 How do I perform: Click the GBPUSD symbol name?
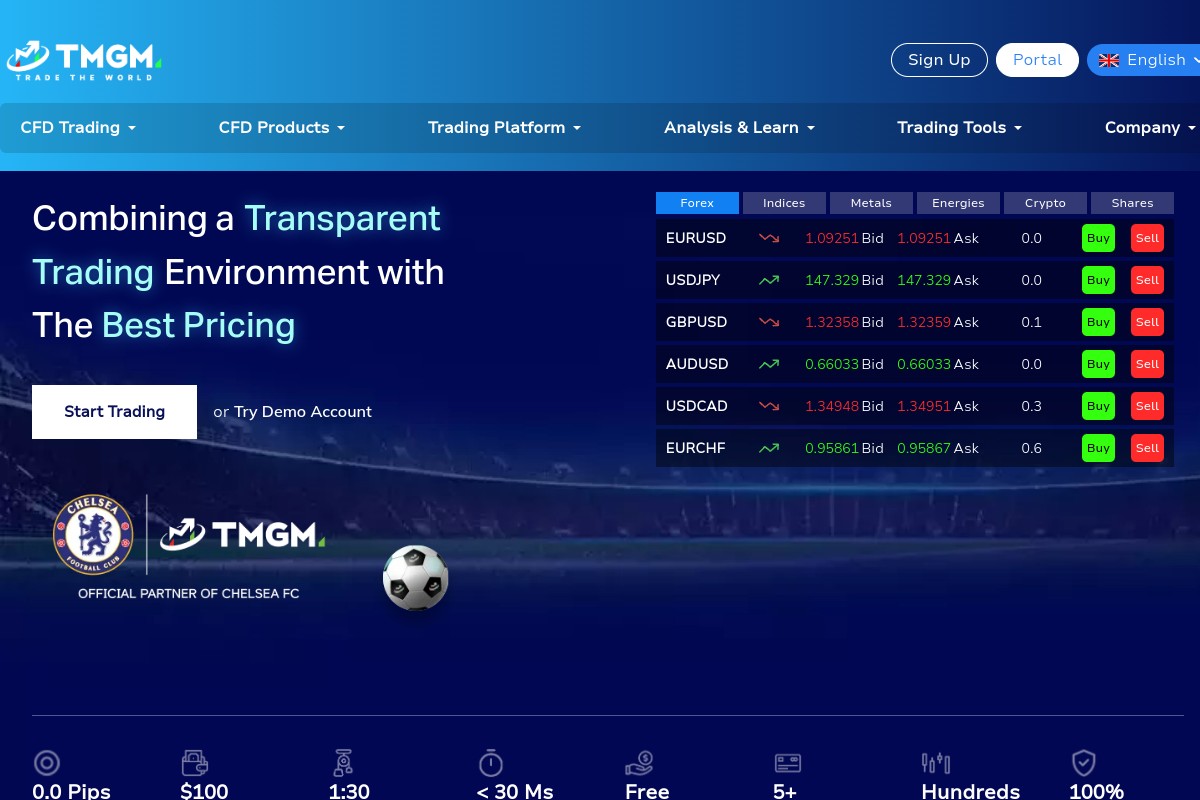click(697, 322)
